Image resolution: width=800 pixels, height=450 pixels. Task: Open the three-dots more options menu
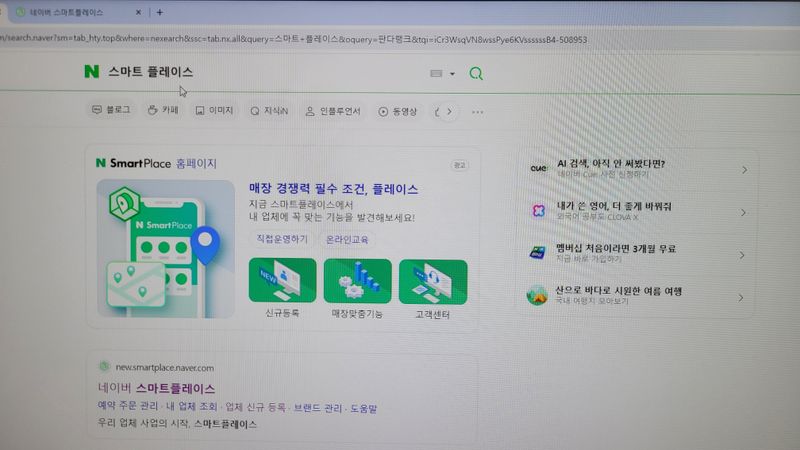point(477,112)
